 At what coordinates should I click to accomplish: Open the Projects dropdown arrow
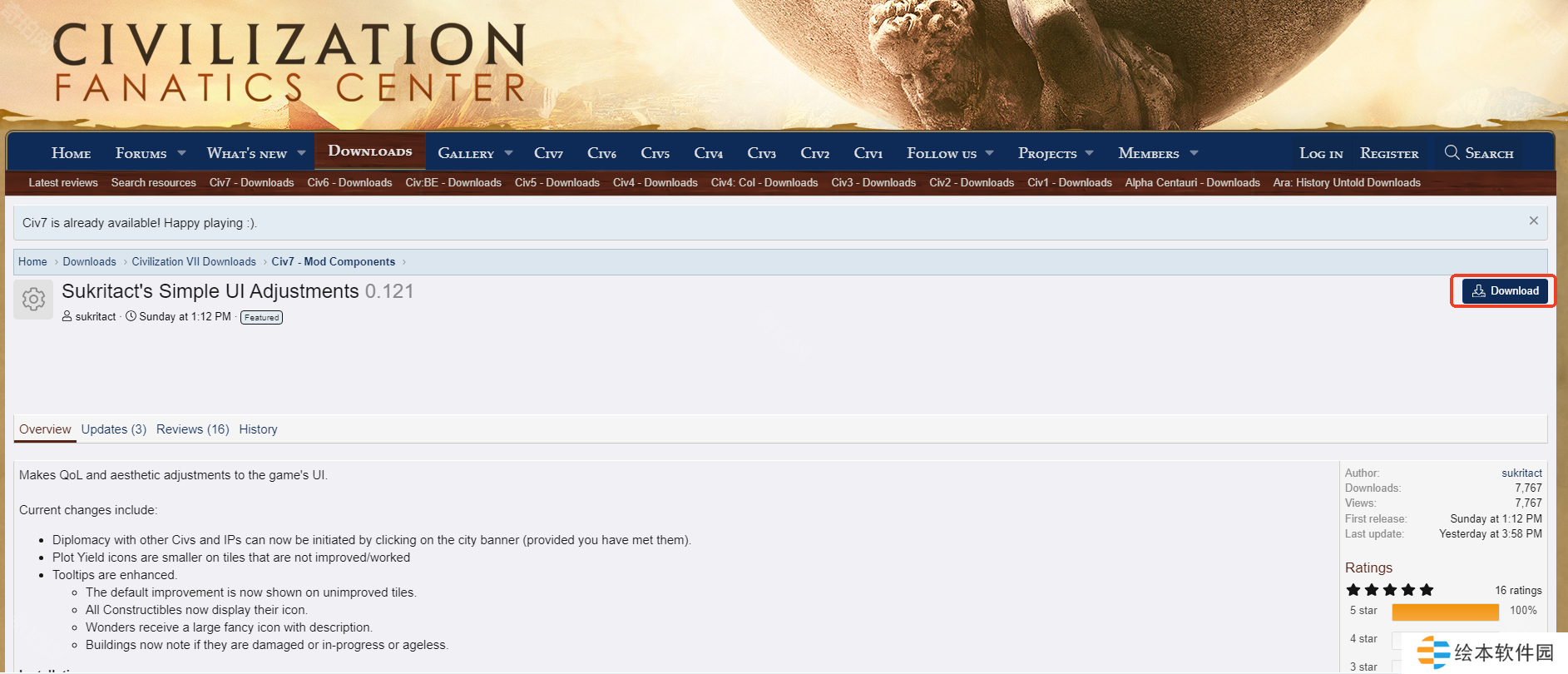1089,153
